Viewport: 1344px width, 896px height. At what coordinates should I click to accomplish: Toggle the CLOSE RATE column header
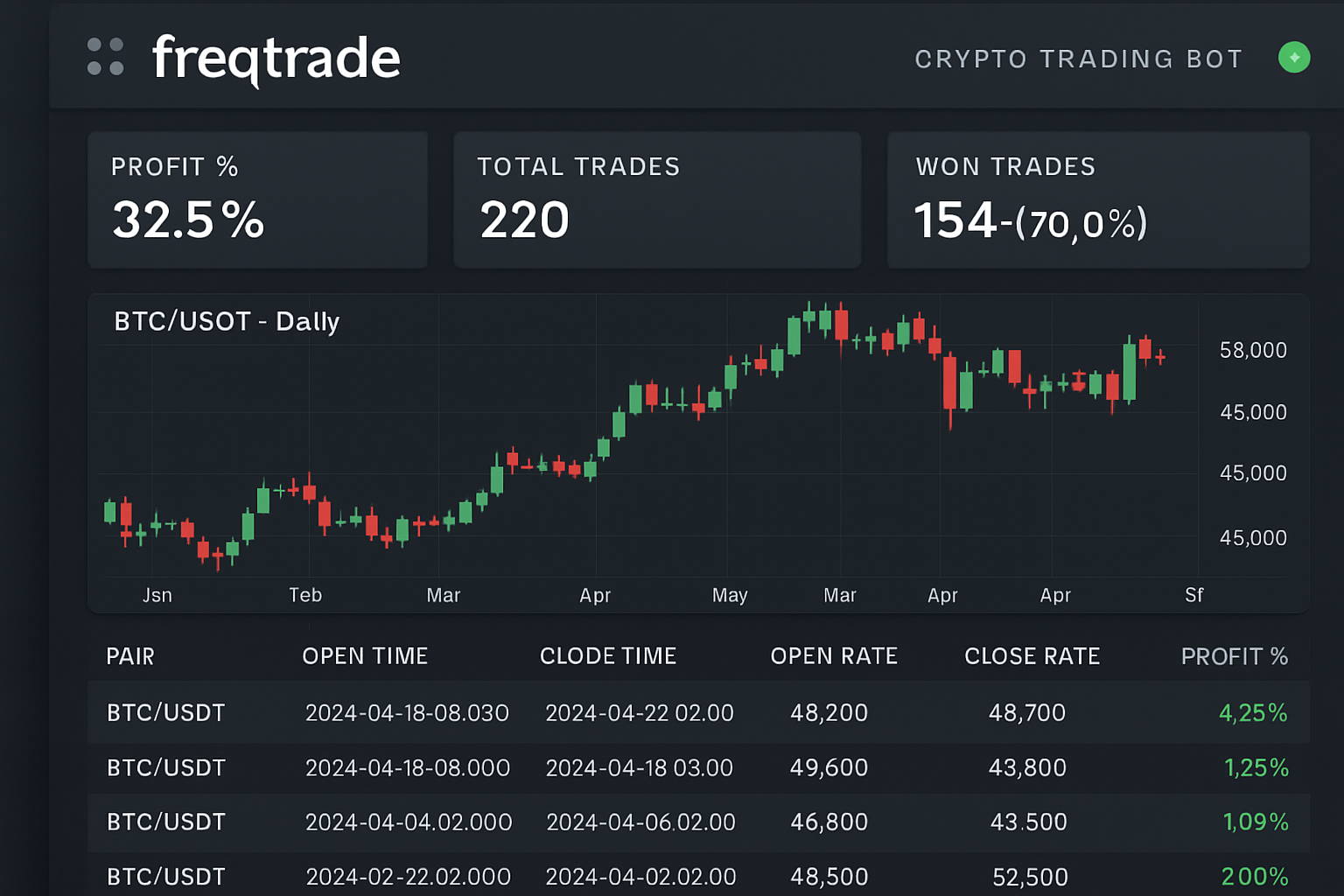tap(1032, 655)
